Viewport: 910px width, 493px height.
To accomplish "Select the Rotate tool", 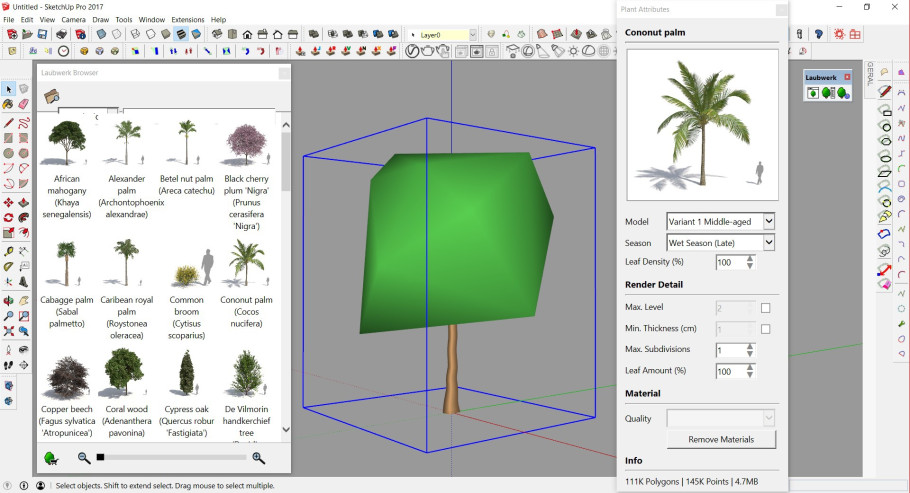I will pyautogui.click(x=8, y=218).
